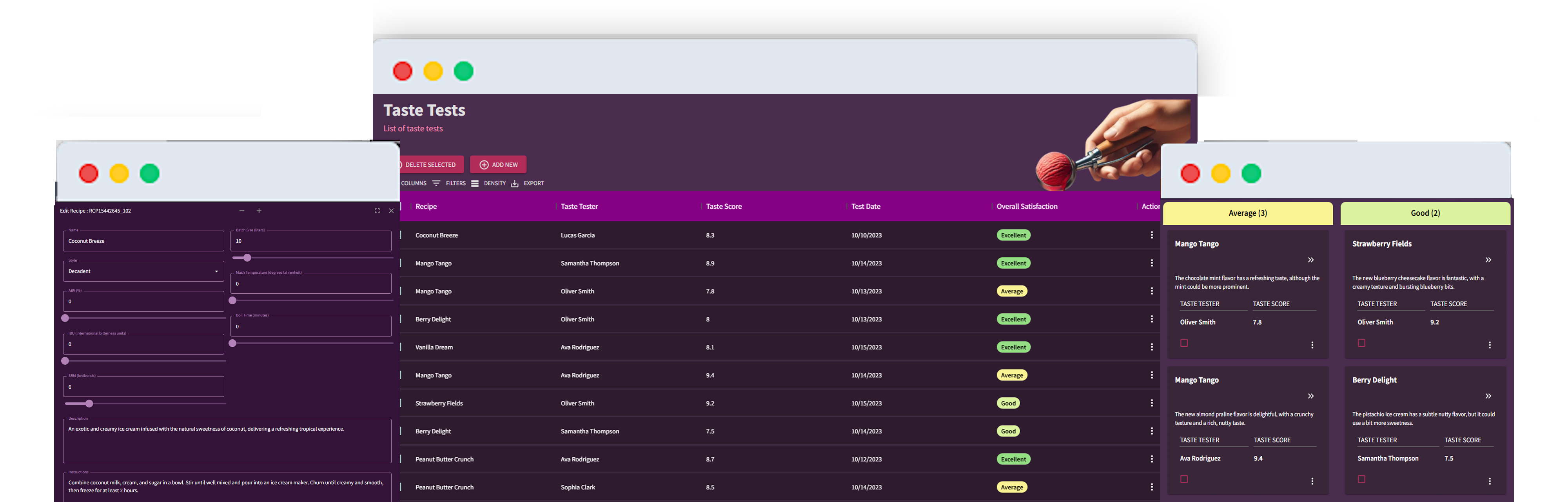Select the Average (3) column header
Viewport: 1568px width, 502px height.
(x=1247, y=213)
